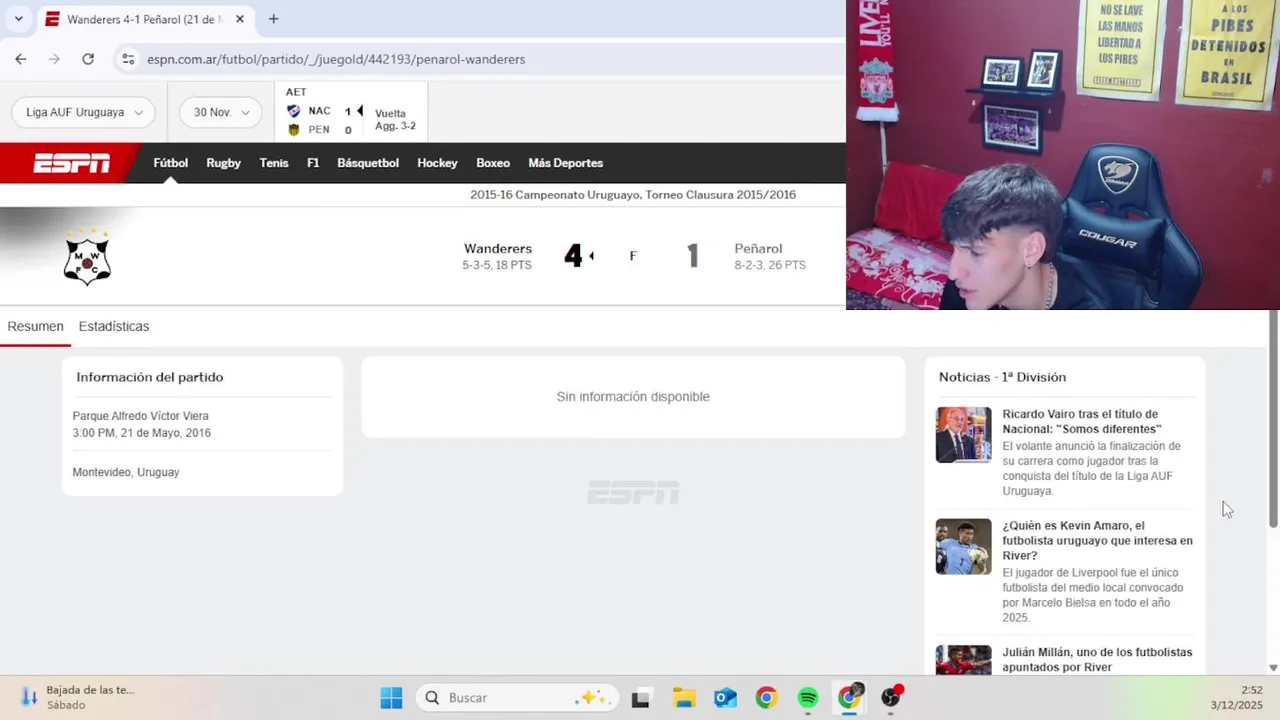
Task: Open the tab search chevron
Action: pyautogui.click(x=18, y=19)
